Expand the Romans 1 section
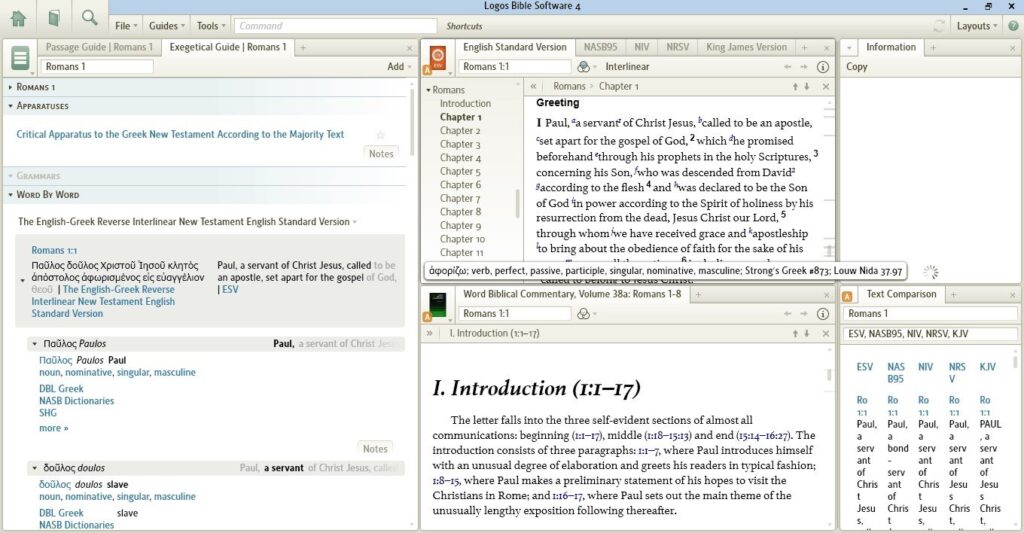1024x533 pixels. tap(10, 87)
